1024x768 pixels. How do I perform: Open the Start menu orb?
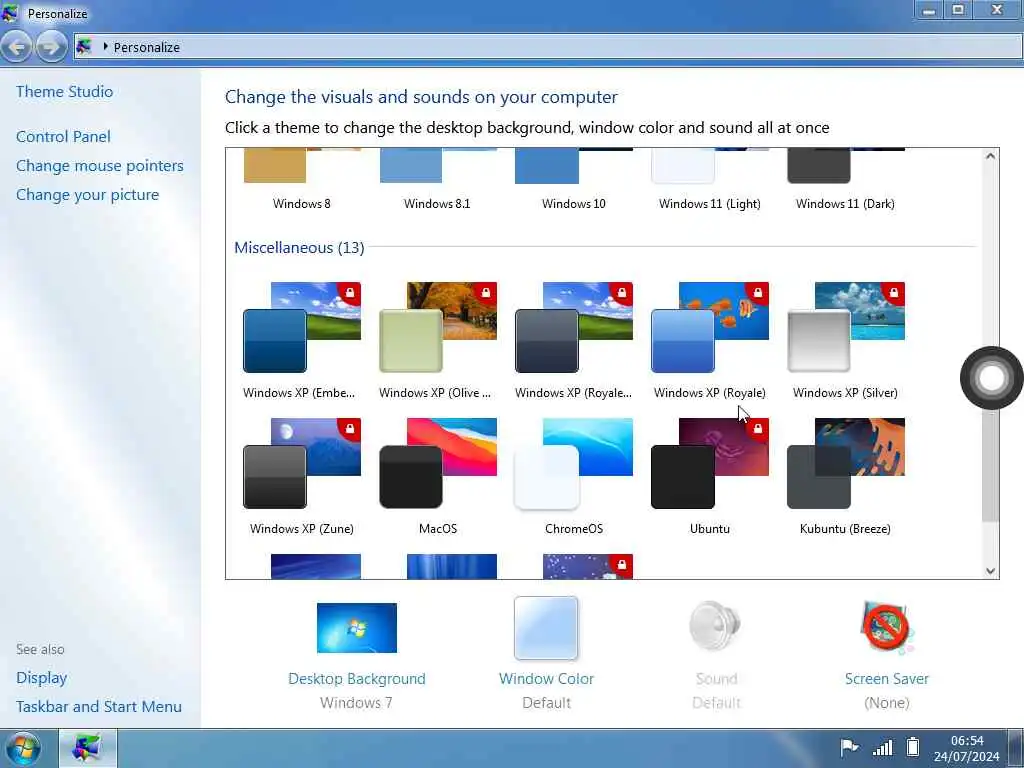22,748
